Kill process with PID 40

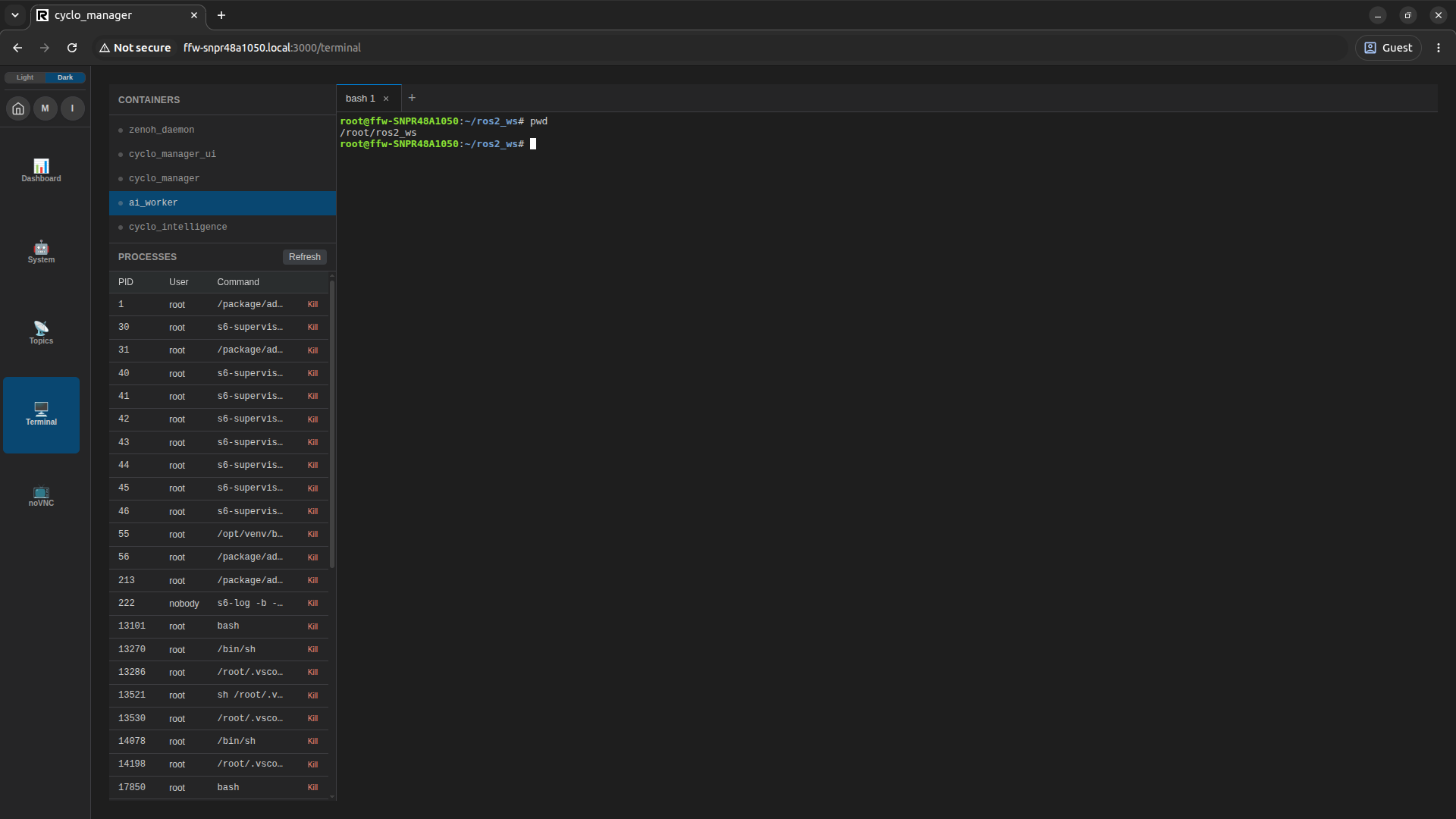(x=312, y=374)
